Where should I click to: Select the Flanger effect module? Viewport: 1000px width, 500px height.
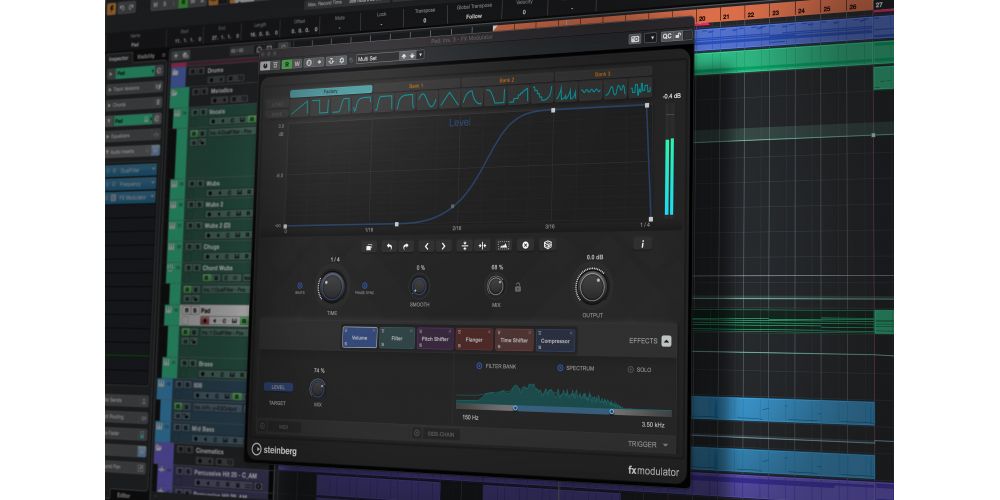point(474,340)
